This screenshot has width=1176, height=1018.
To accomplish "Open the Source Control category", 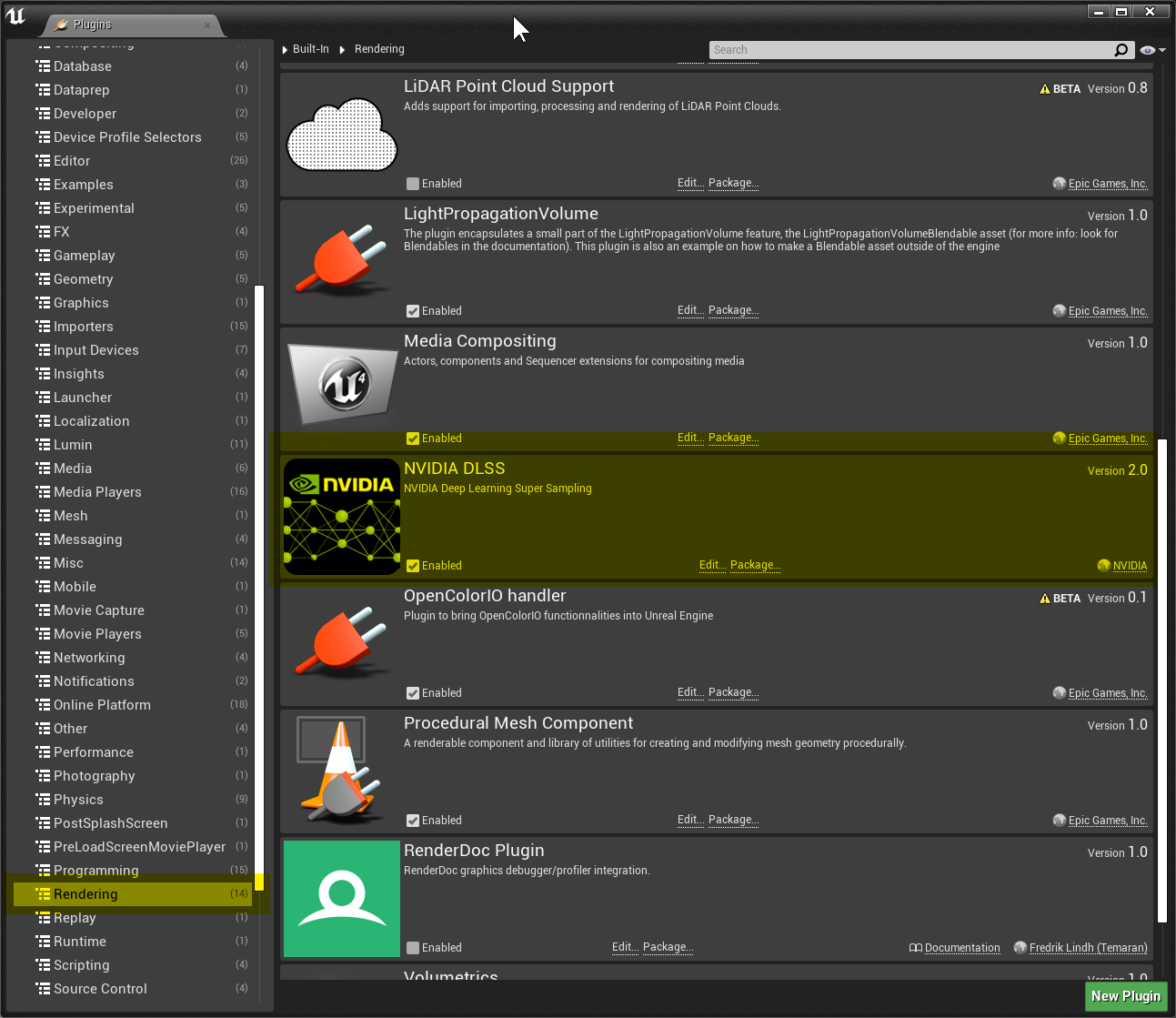I will [133, 989].
